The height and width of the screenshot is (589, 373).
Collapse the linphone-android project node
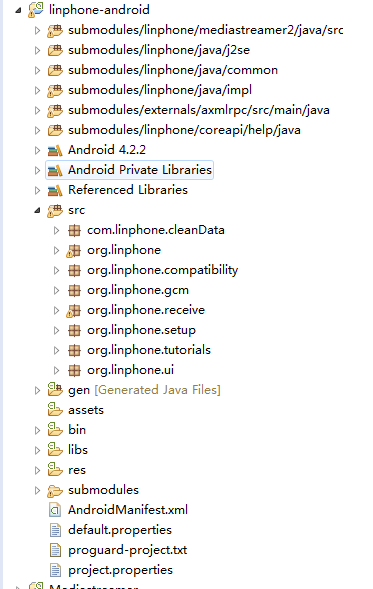click(18, 11)
